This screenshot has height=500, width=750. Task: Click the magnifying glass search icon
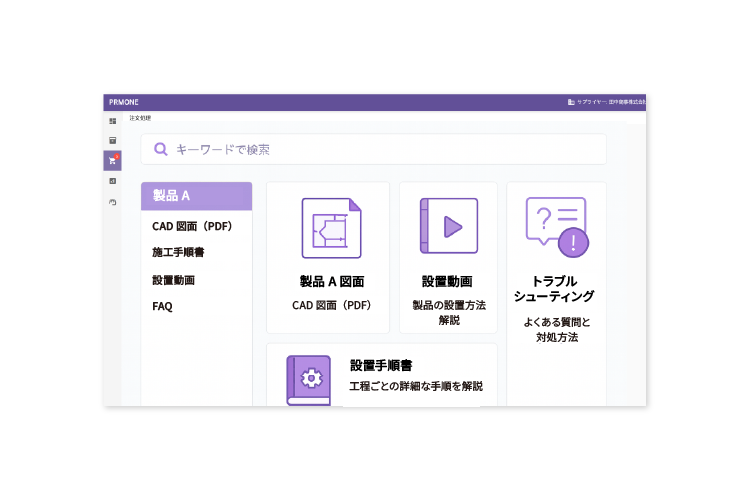[x=160, y=149]
